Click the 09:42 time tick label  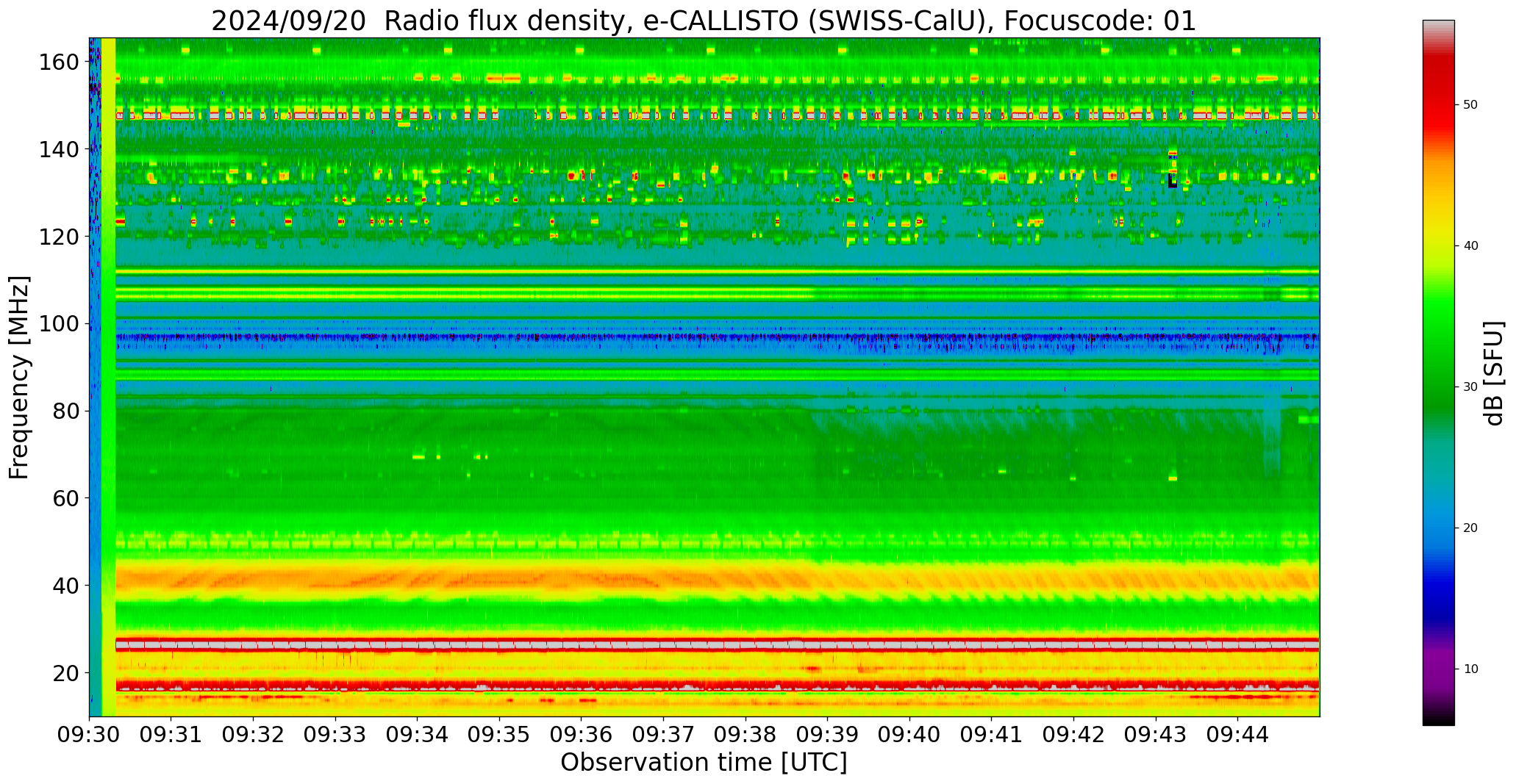coord(1074,734)
